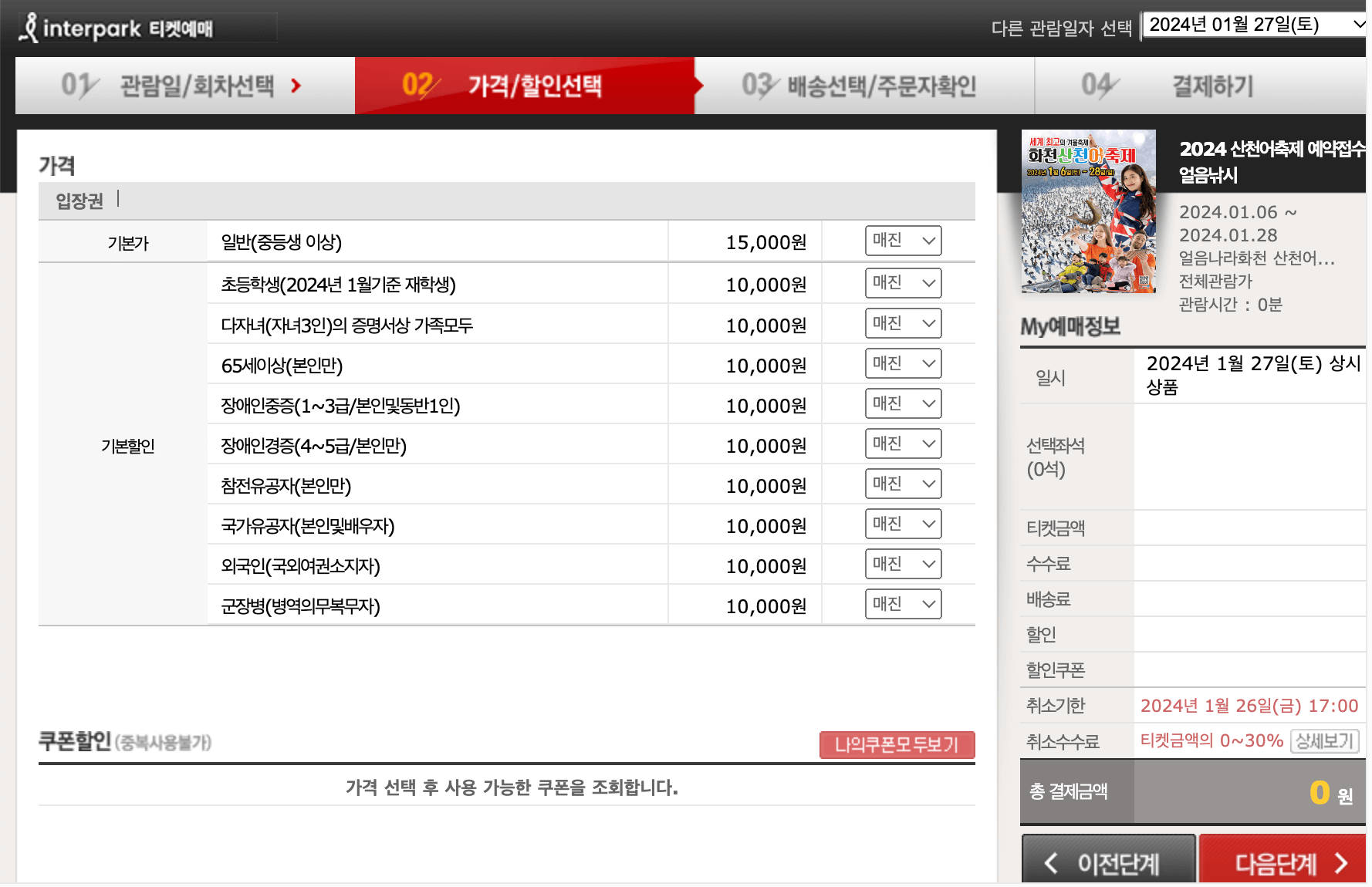Proceed with 다음단계 button
Viewport: 1372px width, 887px height.
coord(1282,860)
